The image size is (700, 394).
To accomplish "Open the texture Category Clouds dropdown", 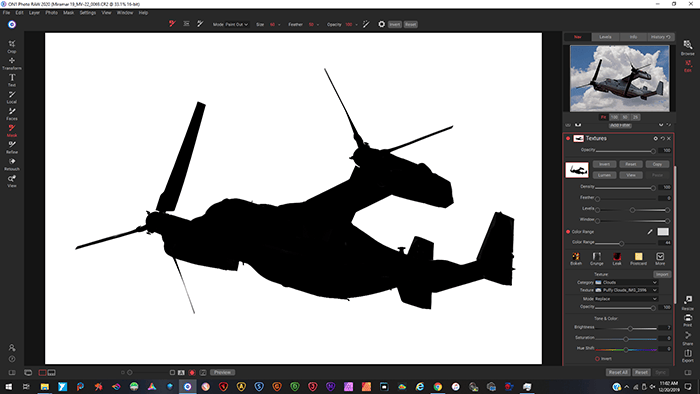I will [626, 282].
